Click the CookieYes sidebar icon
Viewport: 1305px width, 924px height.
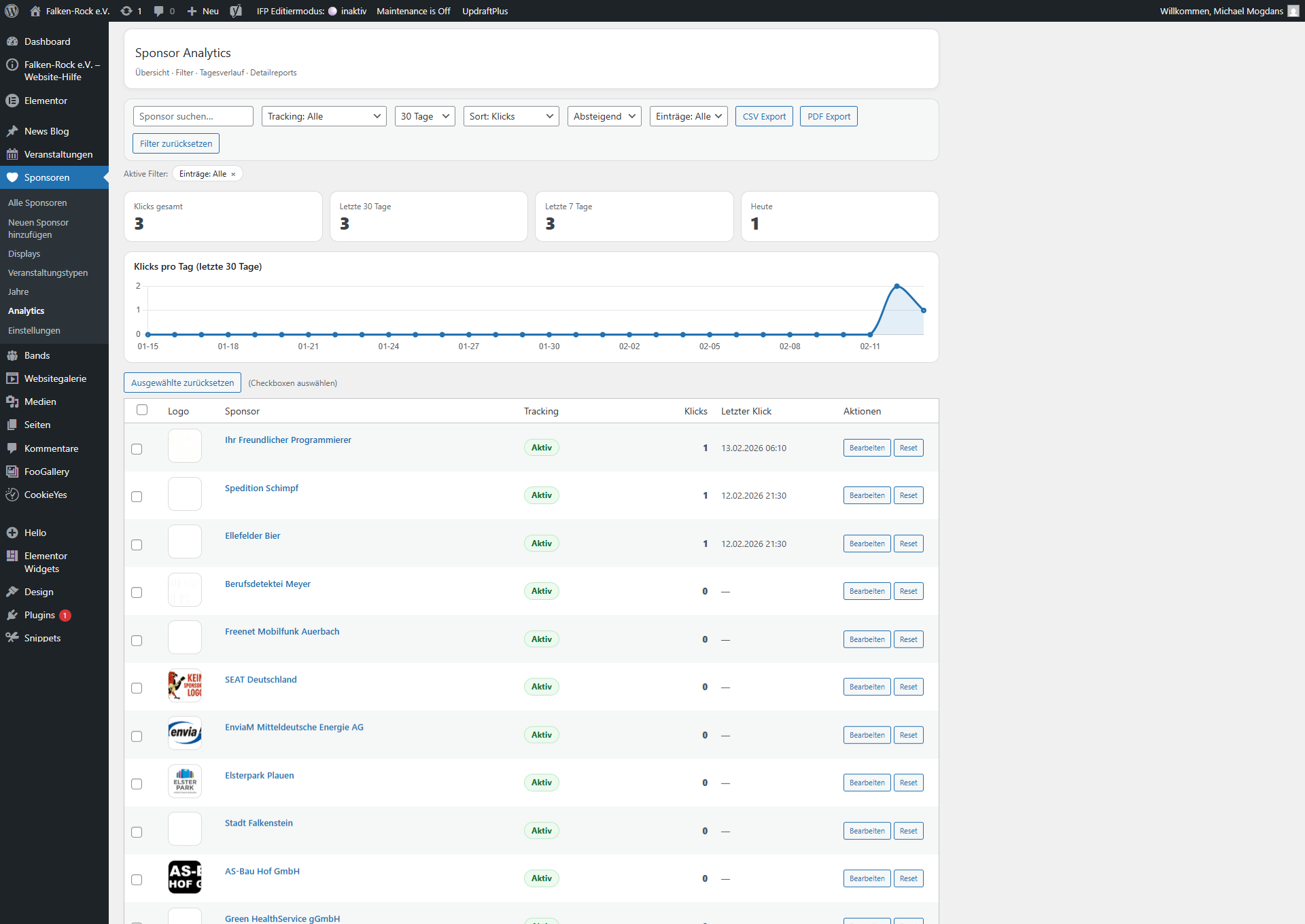coord(12,495)
